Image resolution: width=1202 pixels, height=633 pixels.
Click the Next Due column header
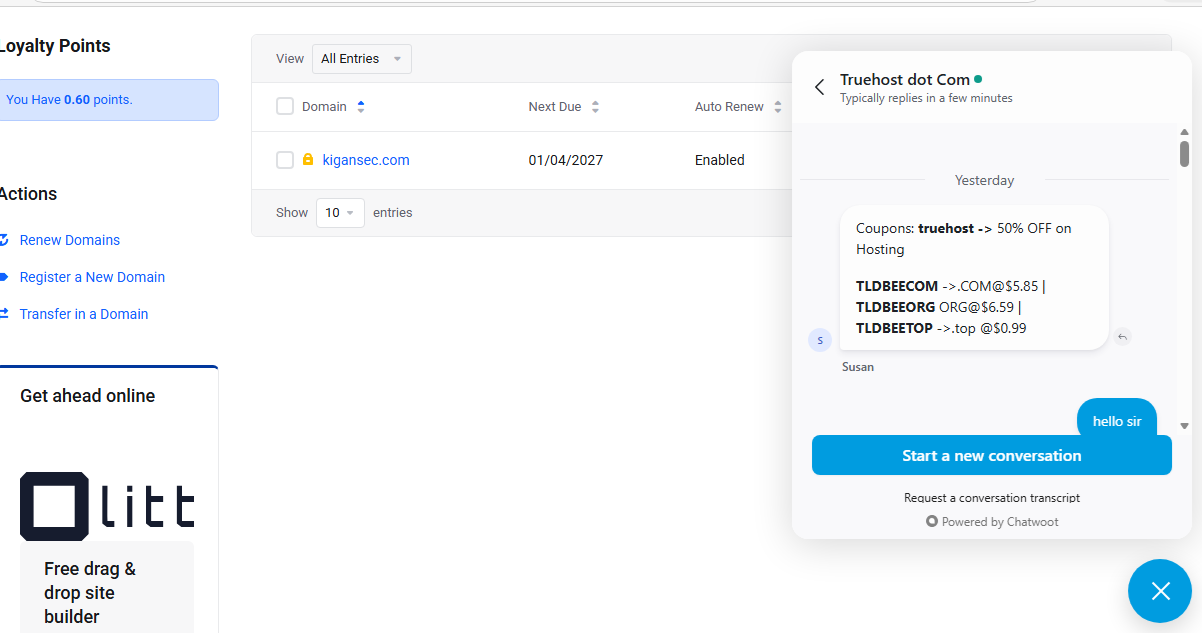tap(555, 107)
